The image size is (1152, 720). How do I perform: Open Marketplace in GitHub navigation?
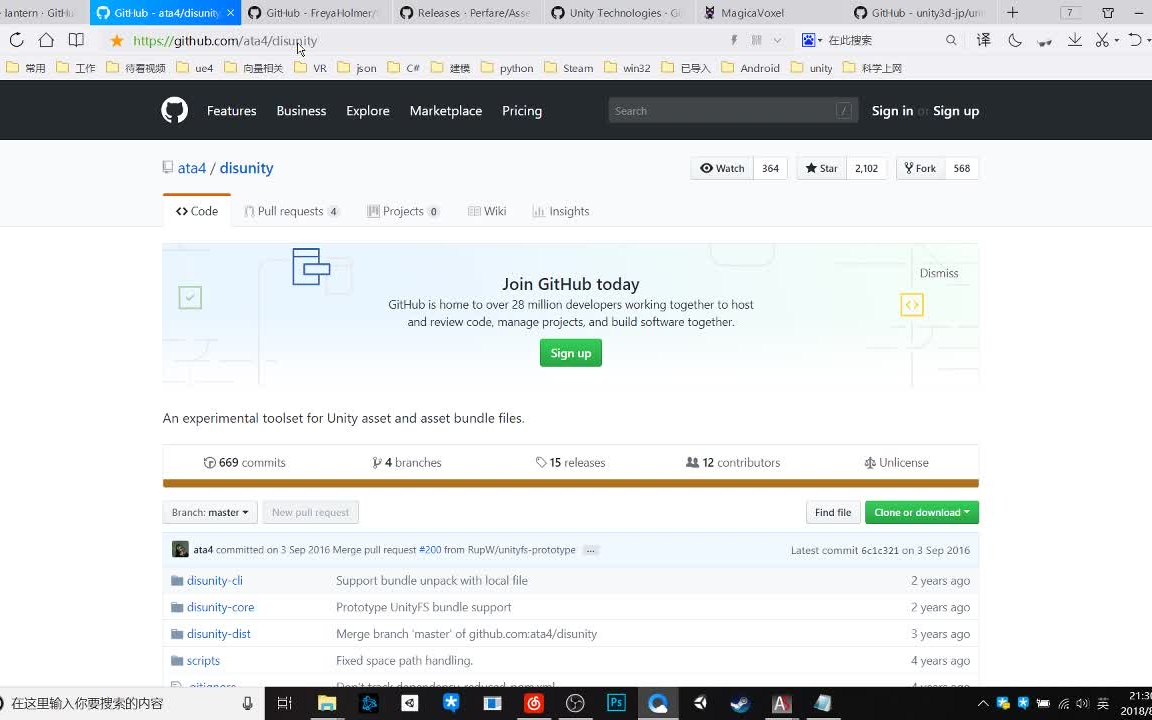coord(446,111)
